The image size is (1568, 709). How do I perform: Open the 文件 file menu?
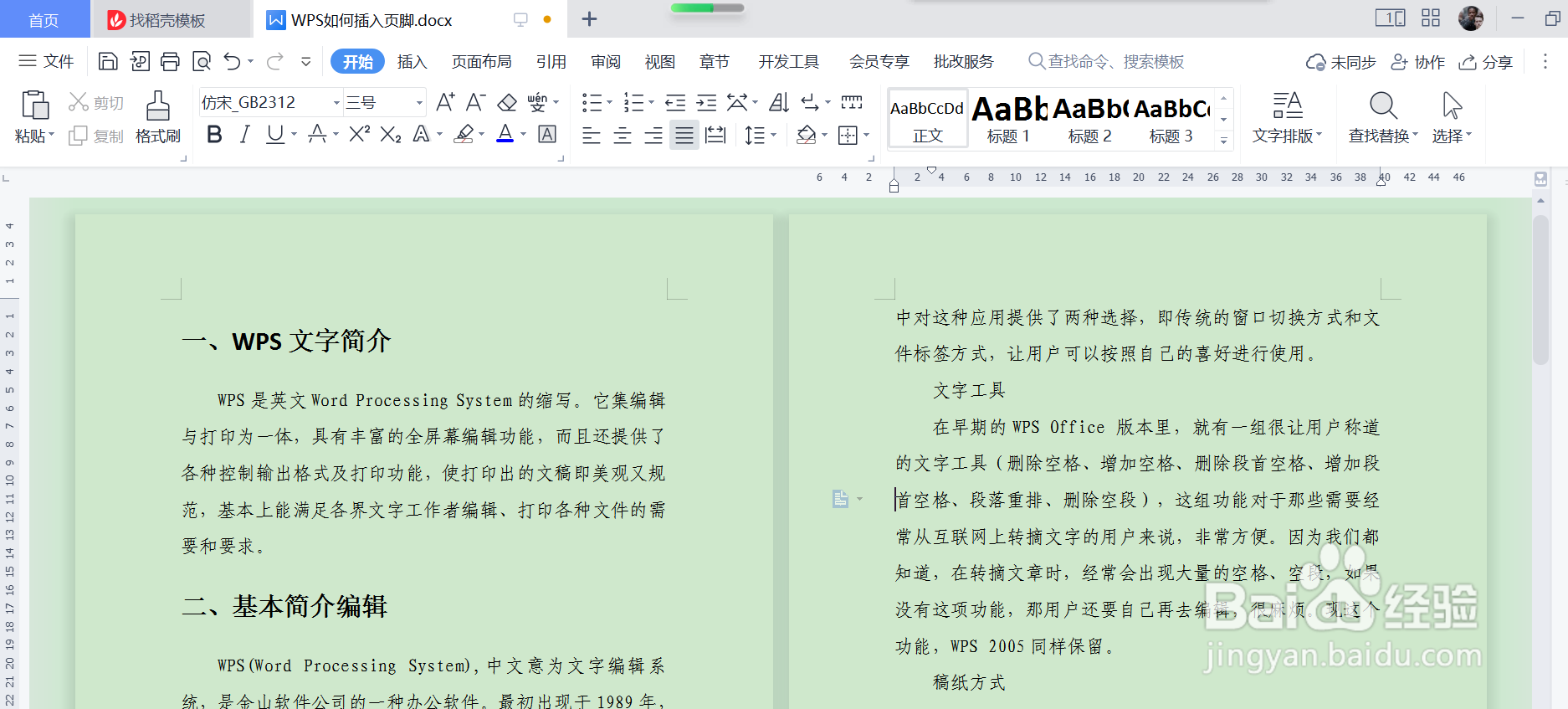(x=47, y=61)
